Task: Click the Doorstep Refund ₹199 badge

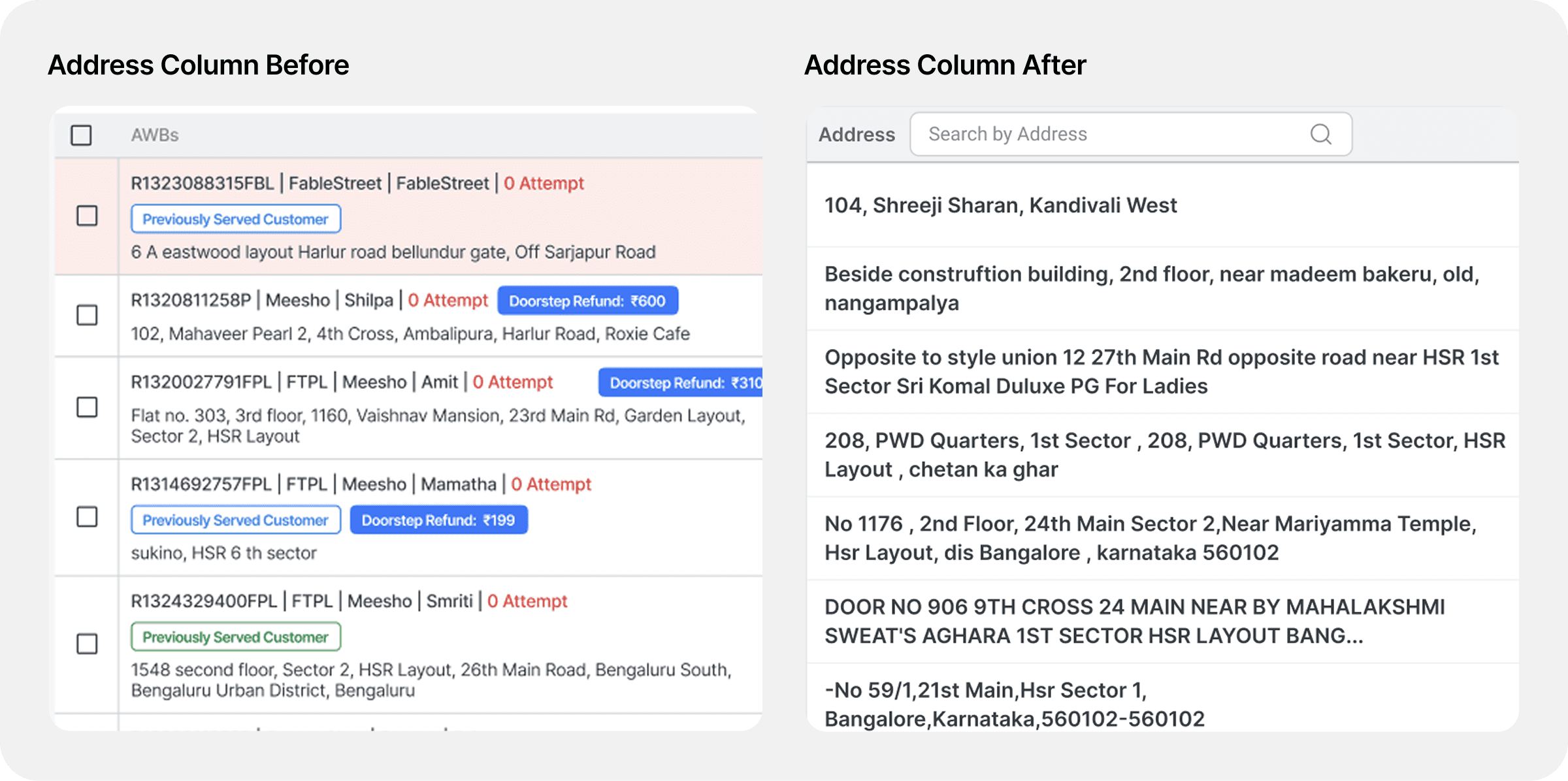Action: (x=438, y=520)
